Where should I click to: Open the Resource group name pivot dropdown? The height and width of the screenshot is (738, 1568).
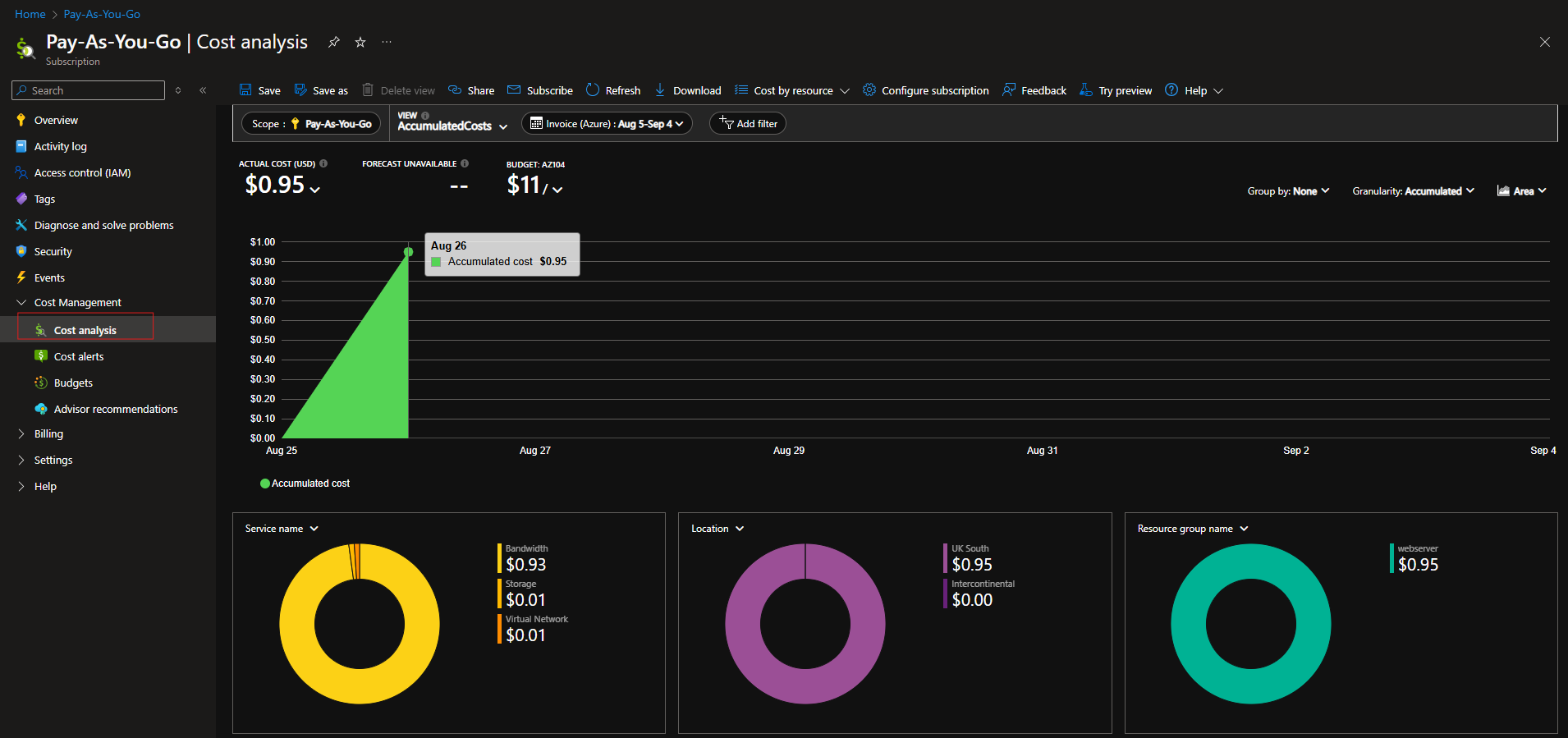click(x=1193, y=529)
